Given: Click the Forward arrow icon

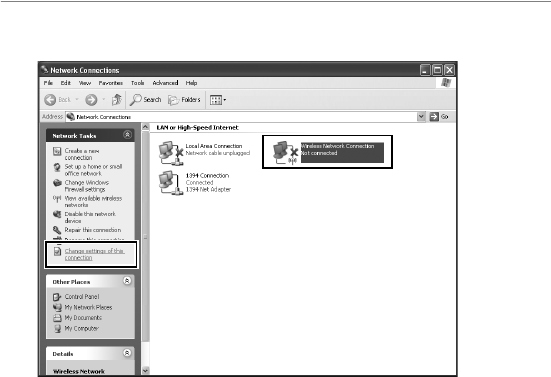Looking at the screenshot, I should click(91, 100).
